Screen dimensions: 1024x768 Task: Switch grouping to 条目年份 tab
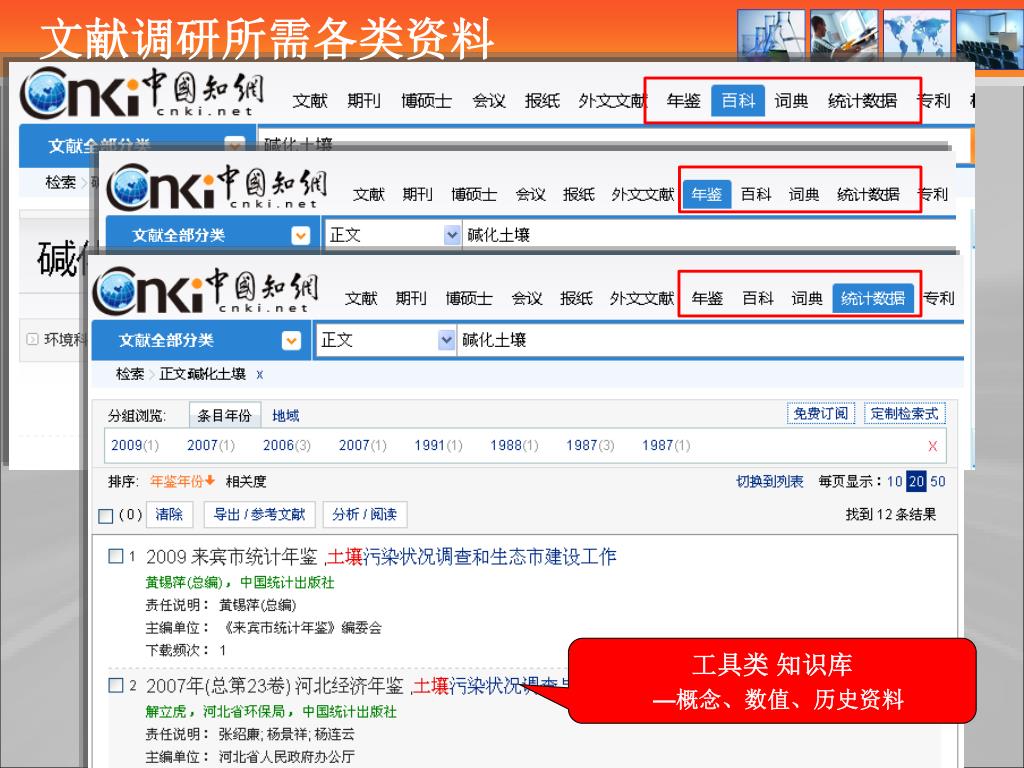tap(225, 415)
